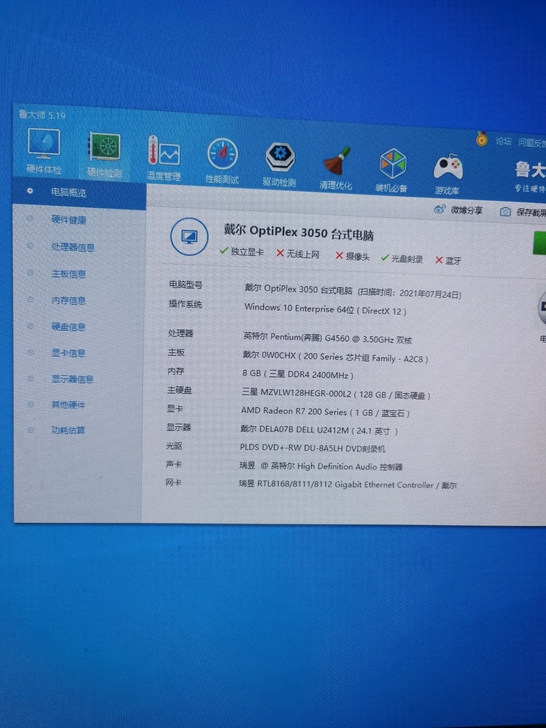
Task: Click the computer monitor overview icon
Action: point(189,237)
